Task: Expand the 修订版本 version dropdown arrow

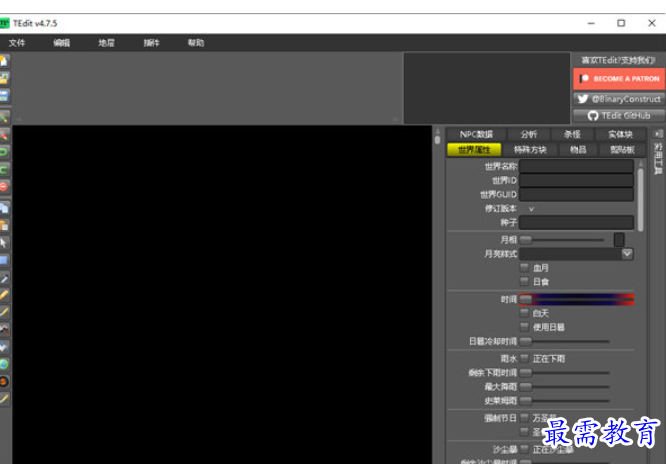Action: click(x=531, y=209)
